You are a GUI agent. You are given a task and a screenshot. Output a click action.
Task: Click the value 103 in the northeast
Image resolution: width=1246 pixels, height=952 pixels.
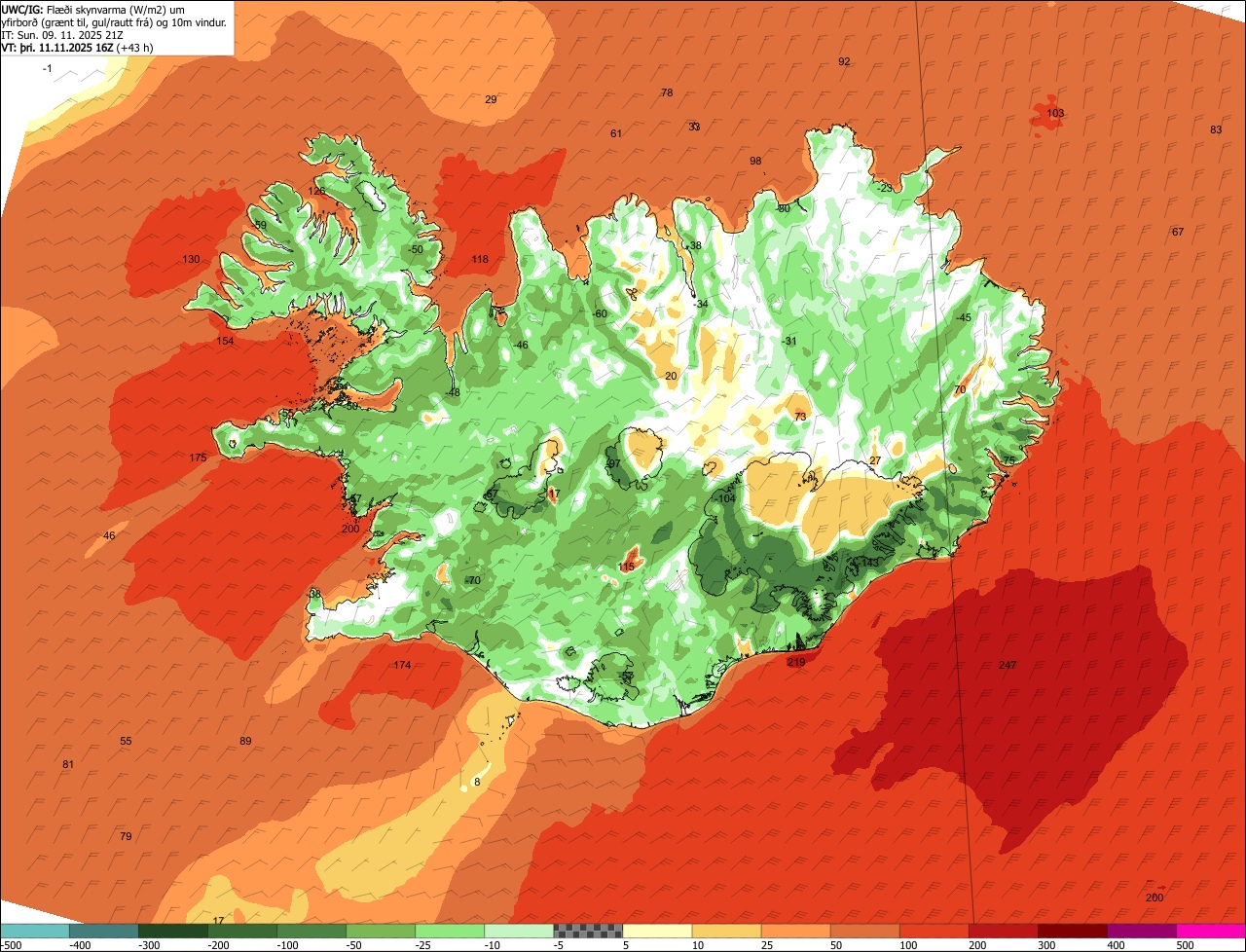pos(1055,113)
